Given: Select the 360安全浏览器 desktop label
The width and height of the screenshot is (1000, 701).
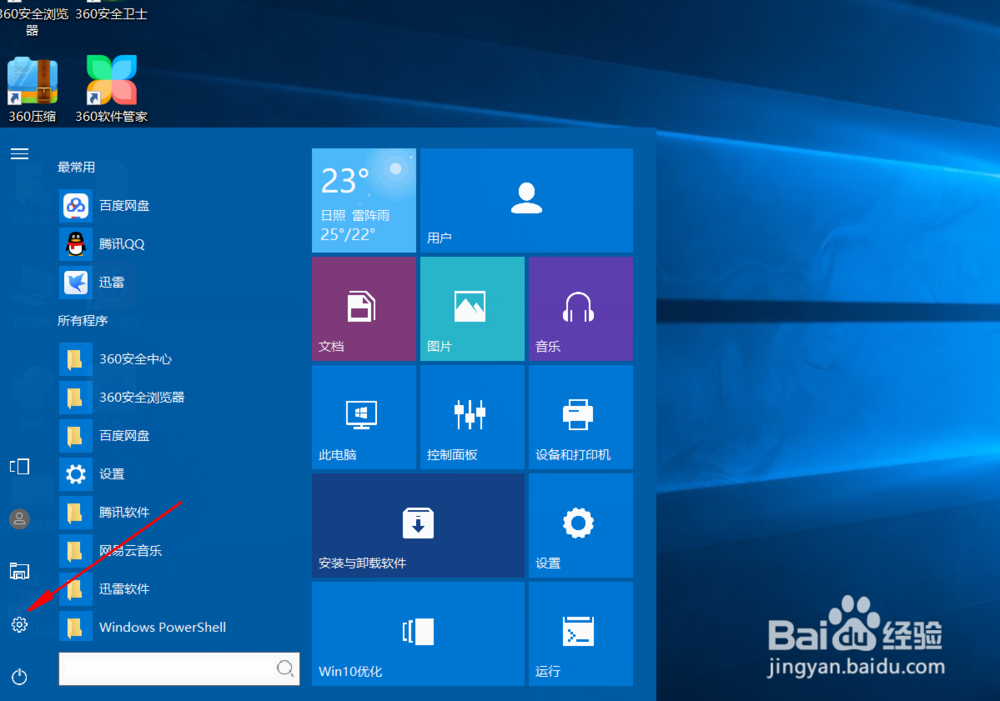Looking at the screenshot, I should point(33,21).
